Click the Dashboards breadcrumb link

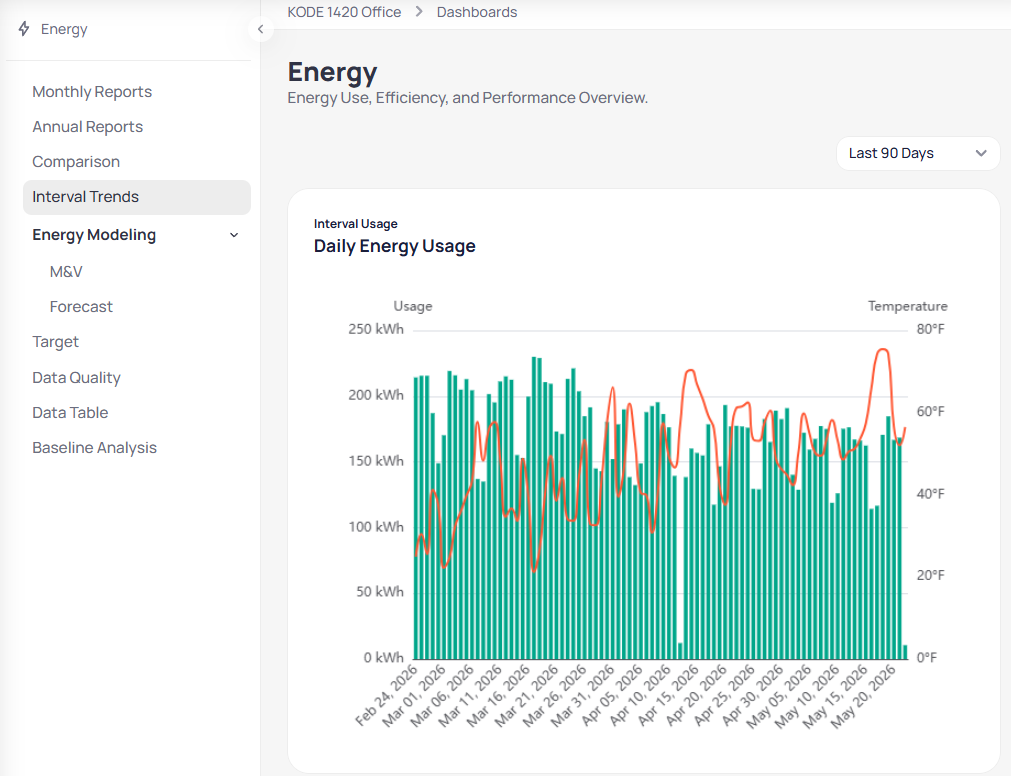coord(477,12)
